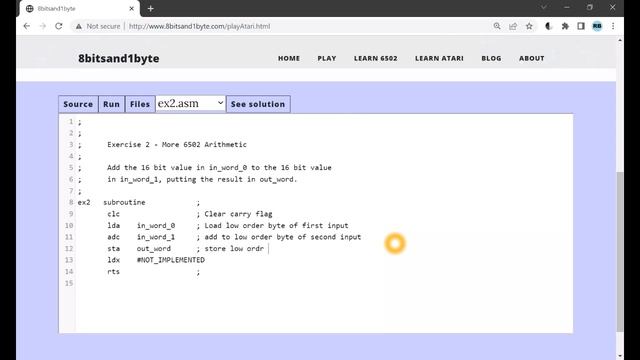Click the 'Exercise 2 - More 6502 Arithmetic' comment
Image resolution: width=640 pixels, height=360 pixels.
tap(177, 144)
